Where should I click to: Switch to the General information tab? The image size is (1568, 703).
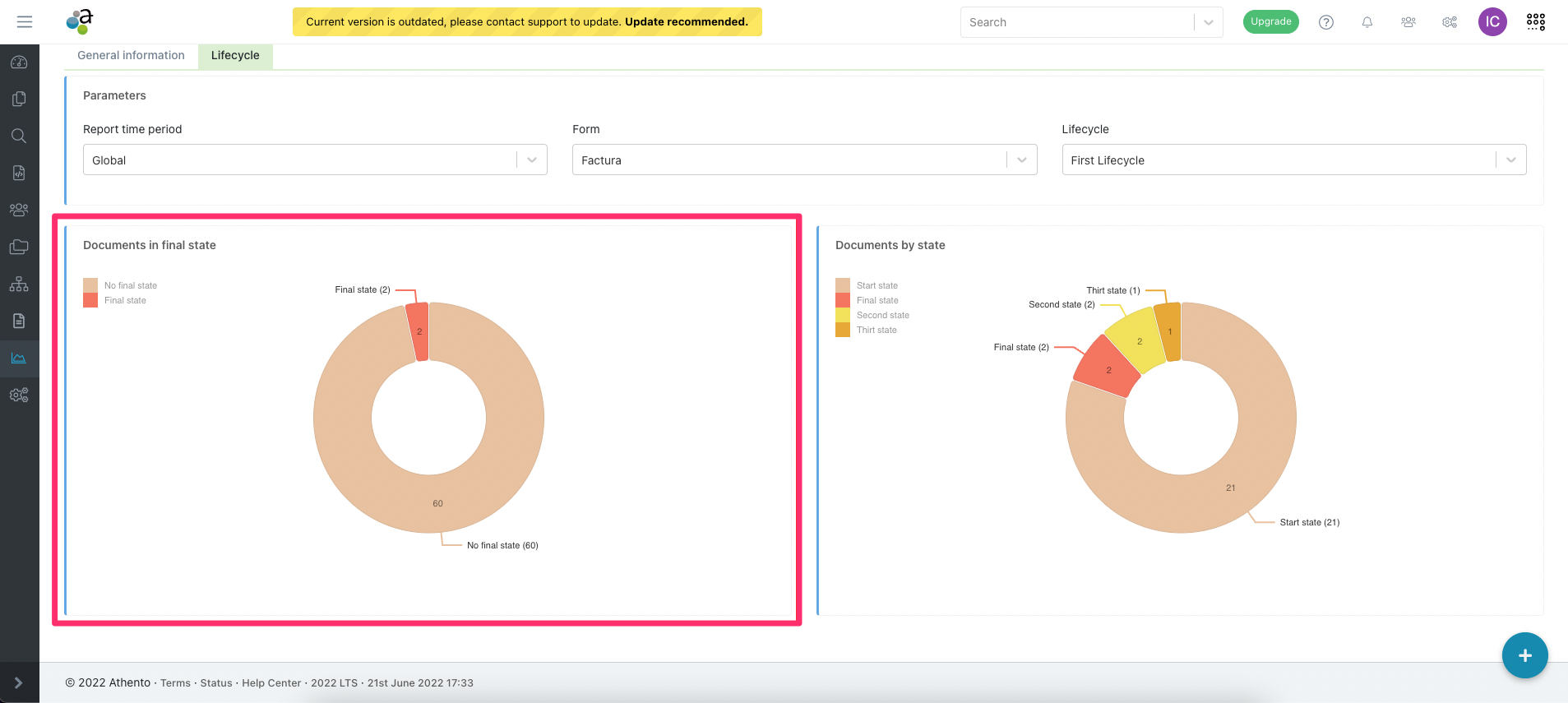pyautogui.click(x=131, y=55)
